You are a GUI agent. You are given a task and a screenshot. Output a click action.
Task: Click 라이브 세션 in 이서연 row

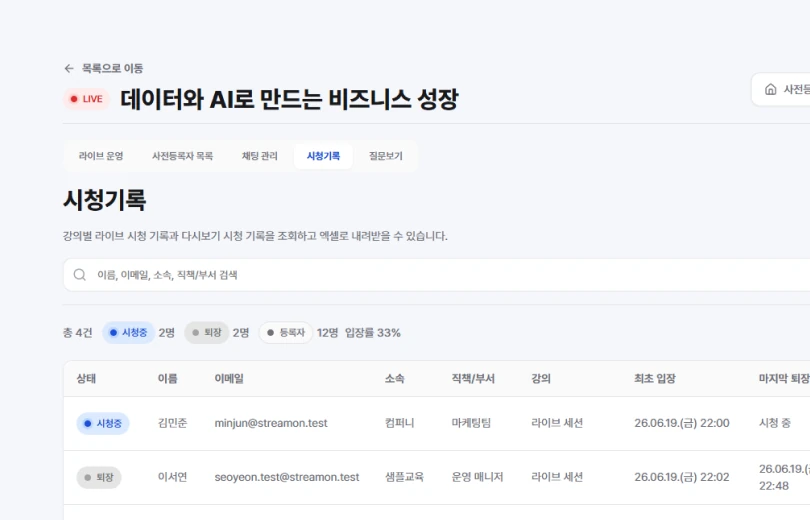(557, 477)
